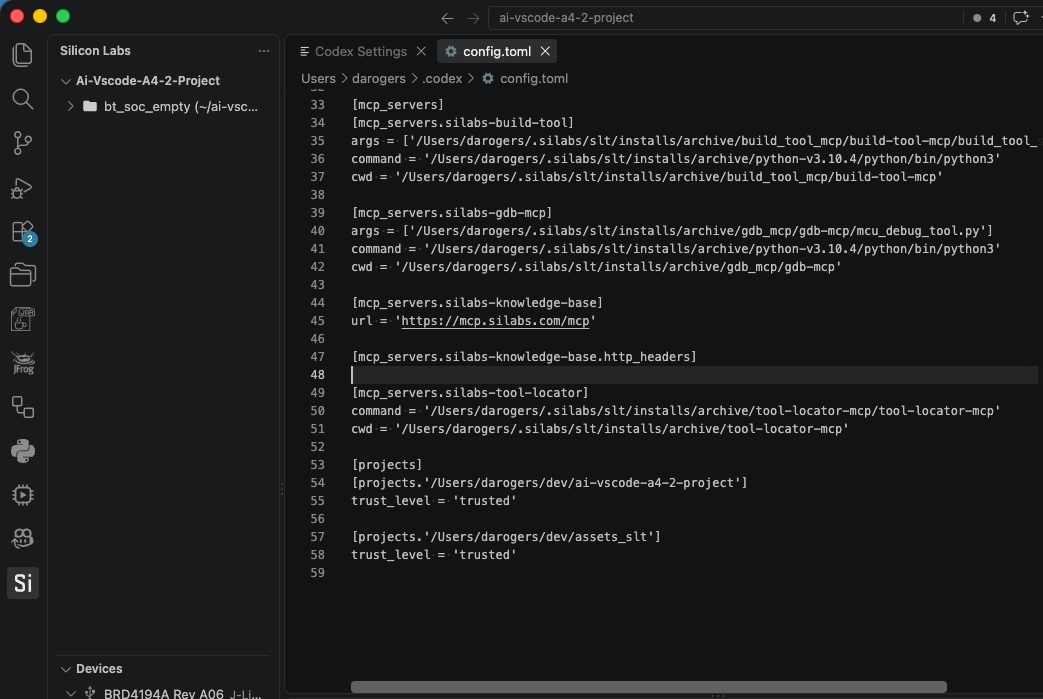Viewport: 1043px width, 699px height.
Task: Open the Silicon Labs Si view
Action: (23, 583)
